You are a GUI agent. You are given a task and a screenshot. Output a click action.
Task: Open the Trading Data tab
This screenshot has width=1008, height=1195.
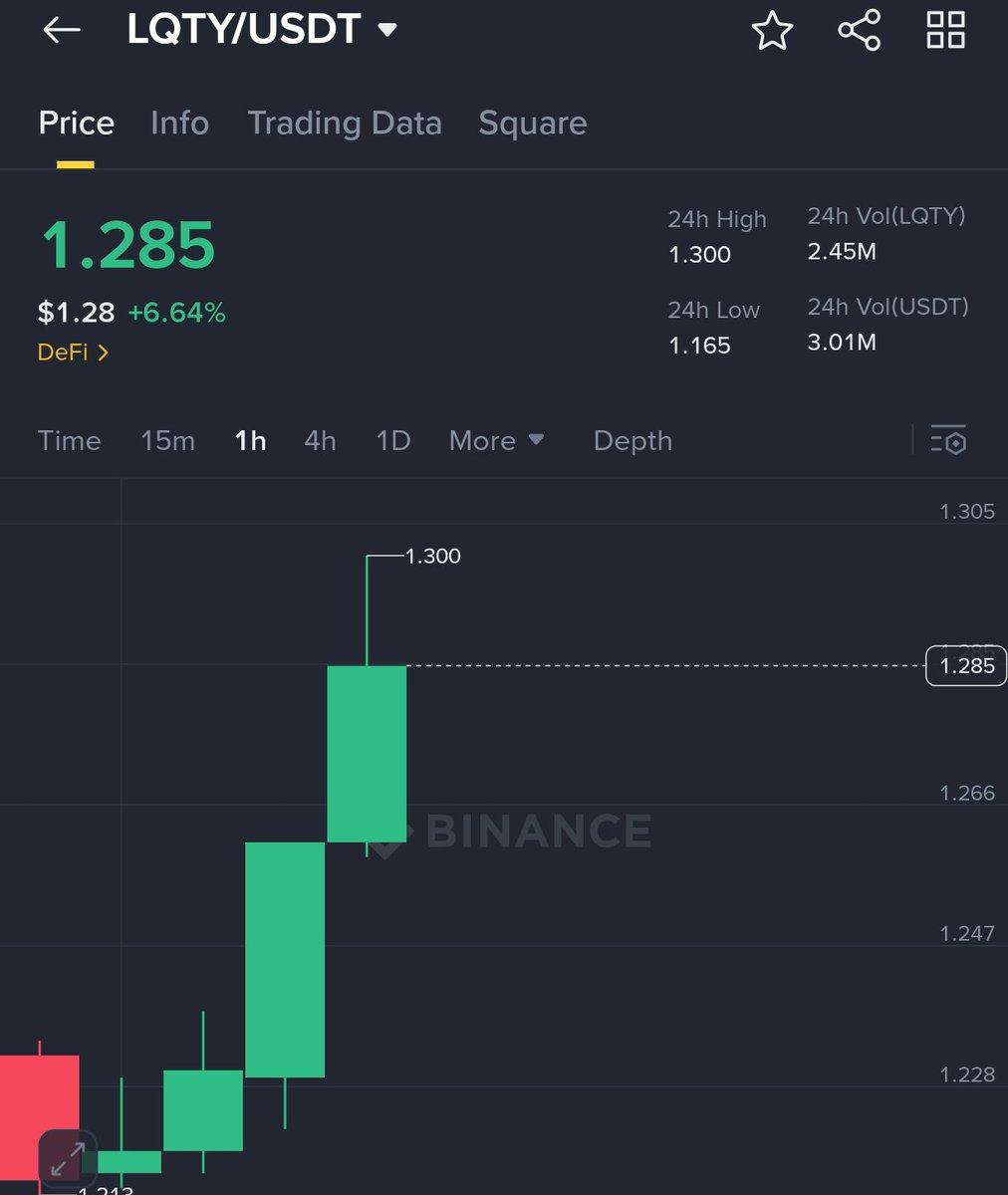345,123
